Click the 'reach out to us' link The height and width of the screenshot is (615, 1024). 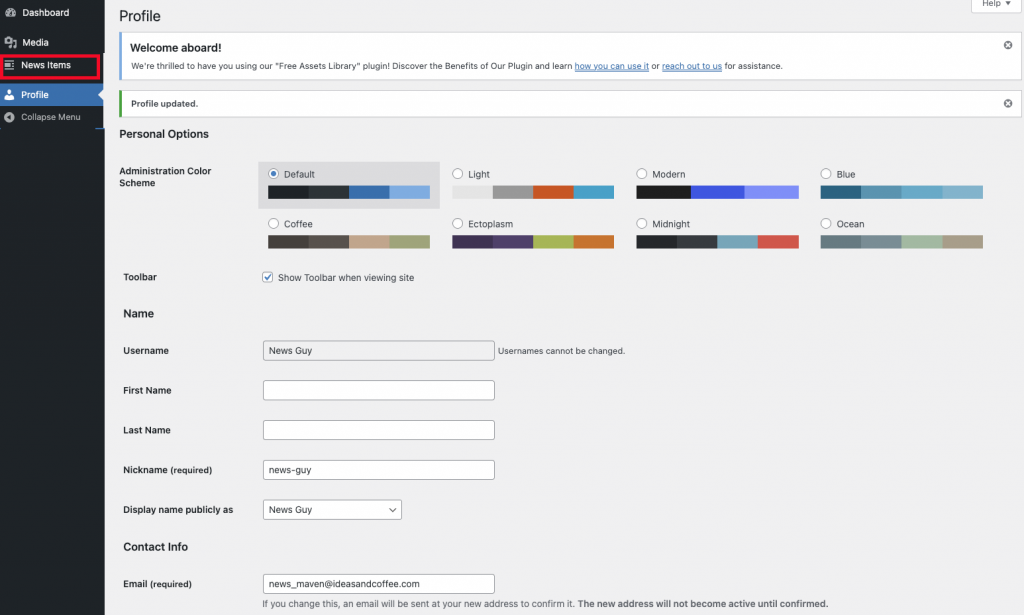pyautogui.click(x=692, y=66)
